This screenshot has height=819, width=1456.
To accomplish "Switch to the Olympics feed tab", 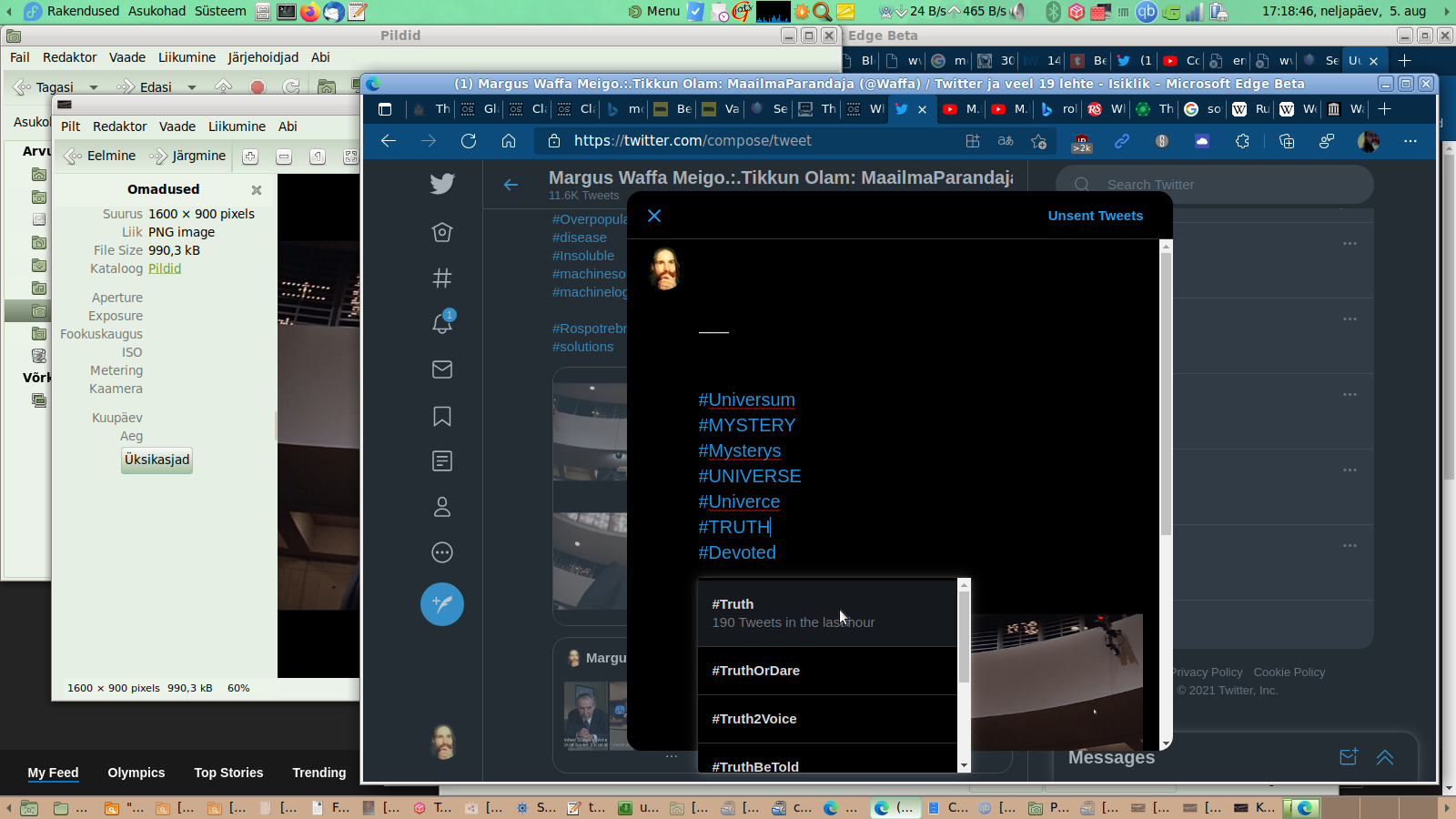I will click(x=136, y=773).
